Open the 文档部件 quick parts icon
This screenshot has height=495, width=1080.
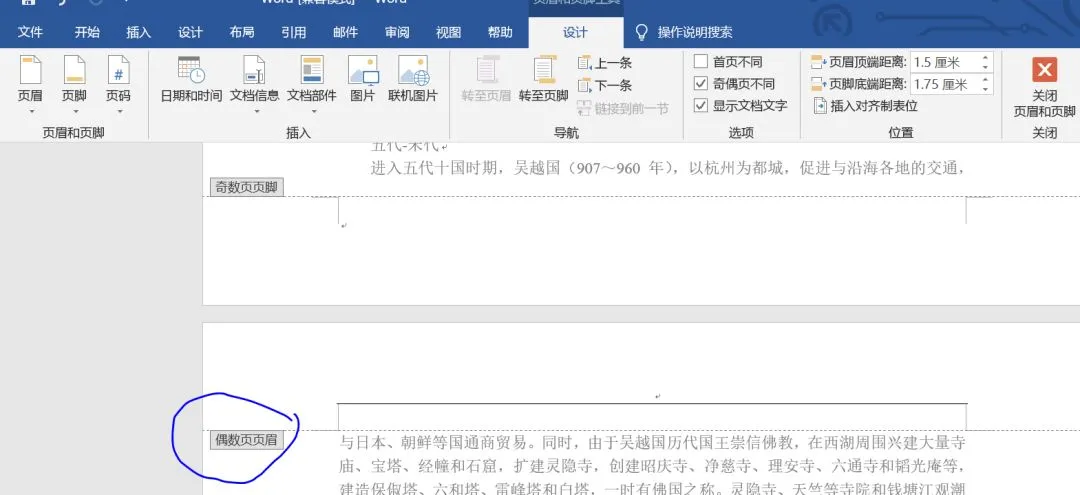pos(311,70)
